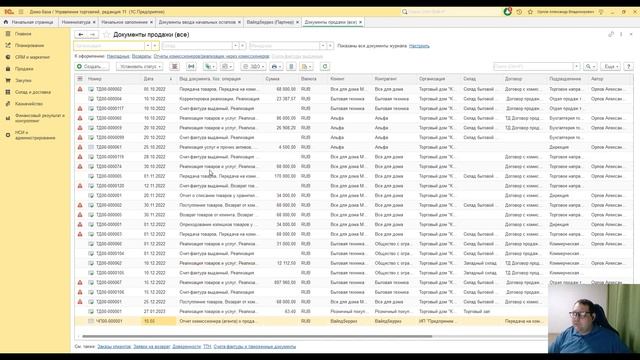Open Ещё dropdown menu

[611, 67]
